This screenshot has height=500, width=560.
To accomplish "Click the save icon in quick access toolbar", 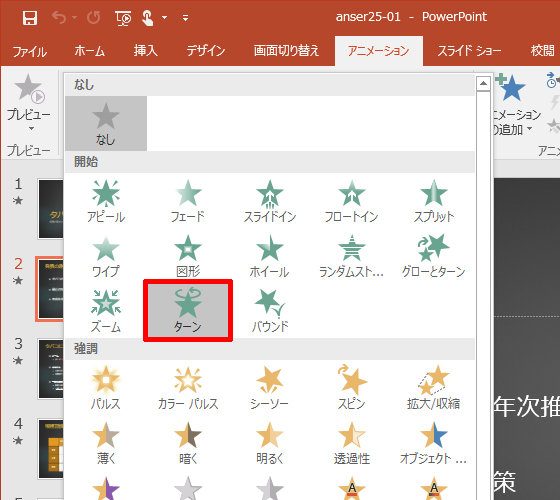I will (x=30, y=18).
